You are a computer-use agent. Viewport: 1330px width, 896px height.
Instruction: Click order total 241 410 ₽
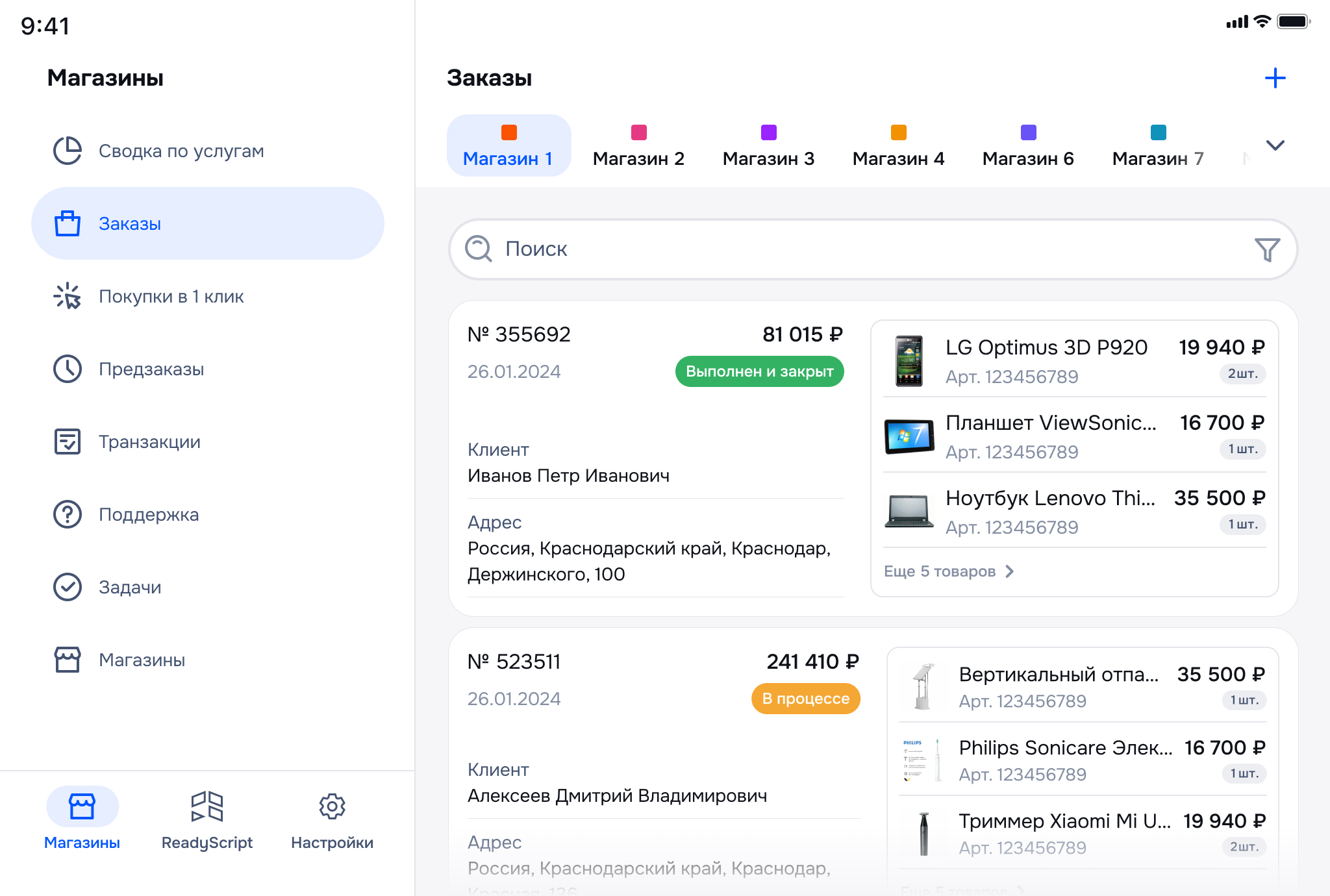pos(813,662)
